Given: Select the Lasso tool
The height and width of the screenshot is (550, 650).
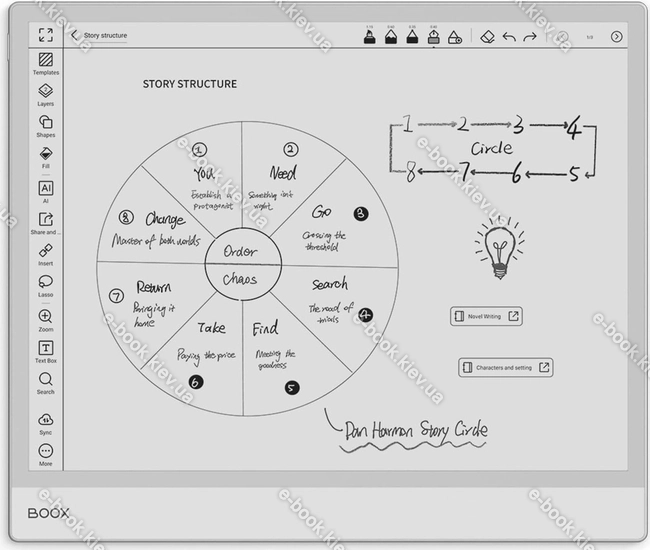Looking at the screenshot, I should [x=46, y=286].
